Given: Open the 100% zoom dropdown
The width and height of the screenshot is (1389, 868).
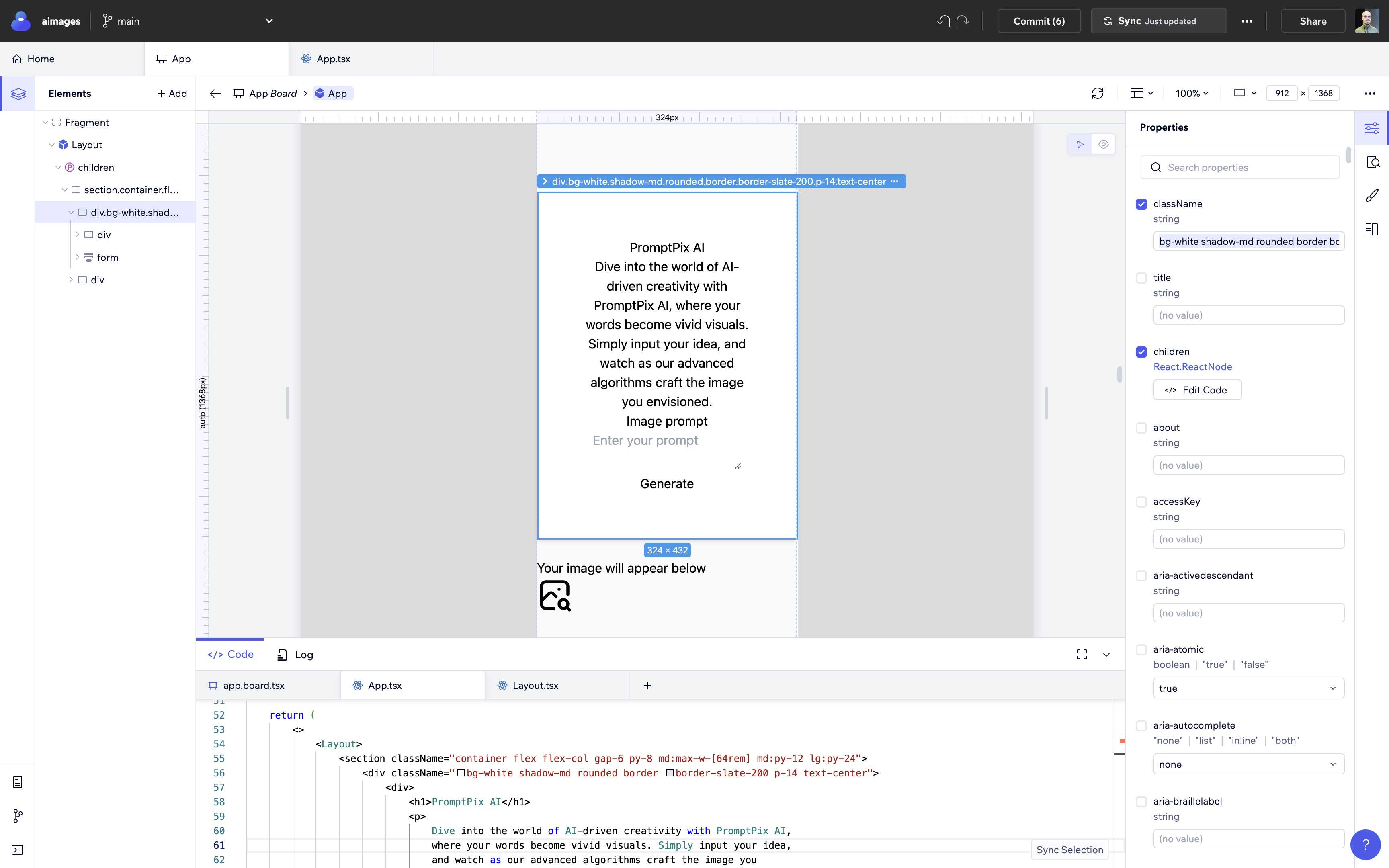Looking at the screenshot, I should click(x=1192, y=93).
